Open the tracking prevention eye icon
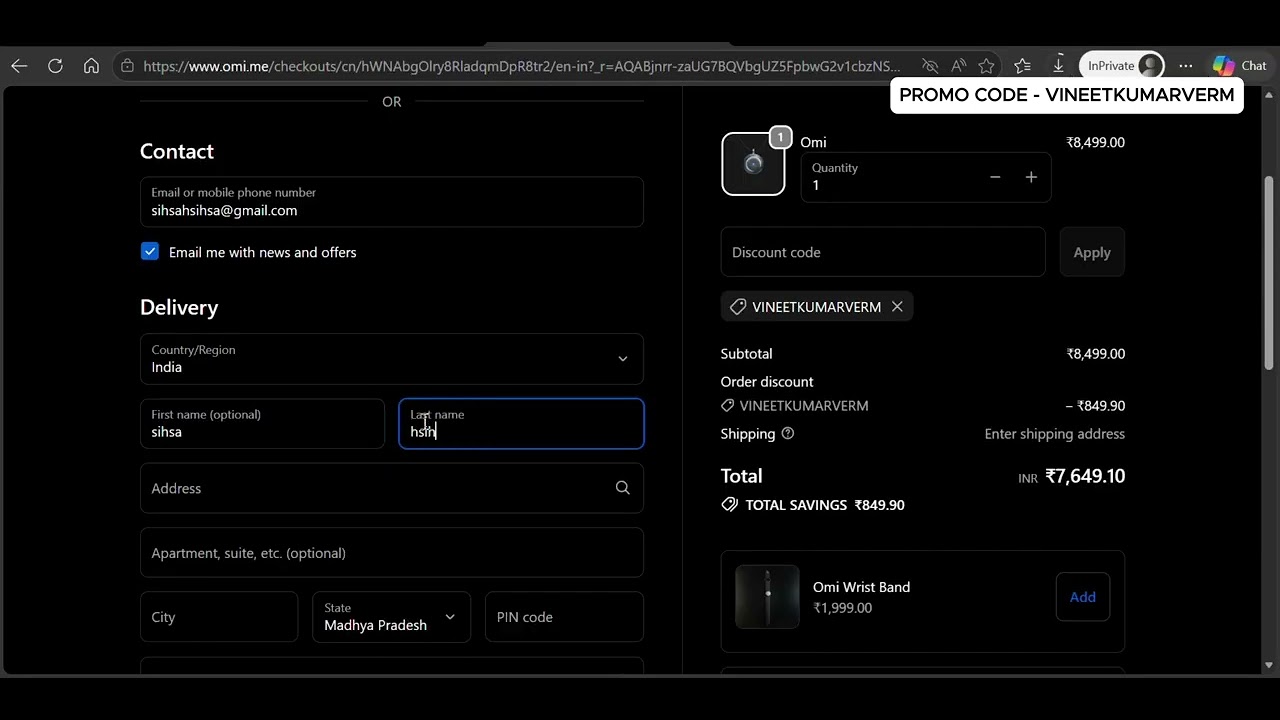Screen dimensions: 1280x720 pos(930,66)
